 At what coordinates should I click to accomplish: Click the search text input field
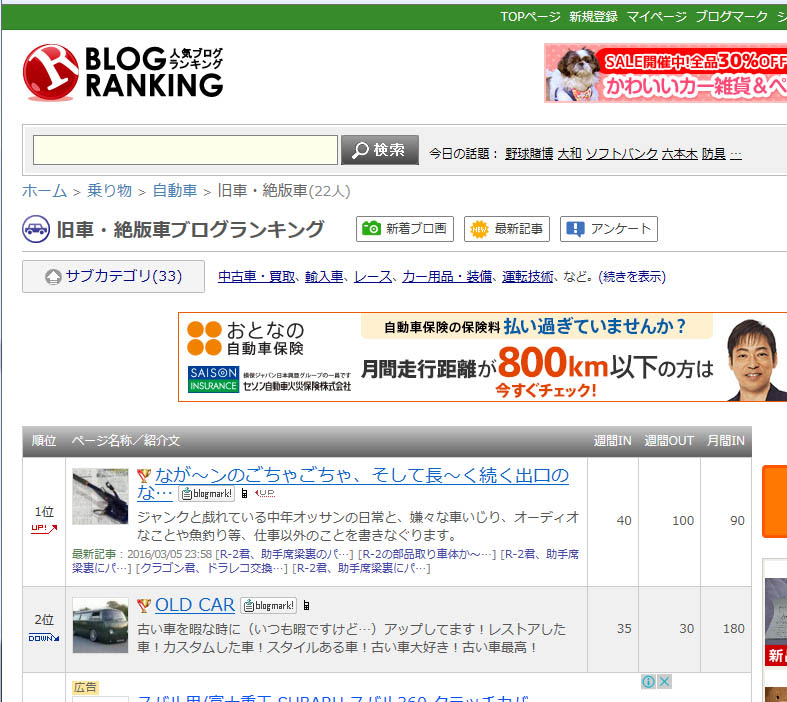[185, 150]
